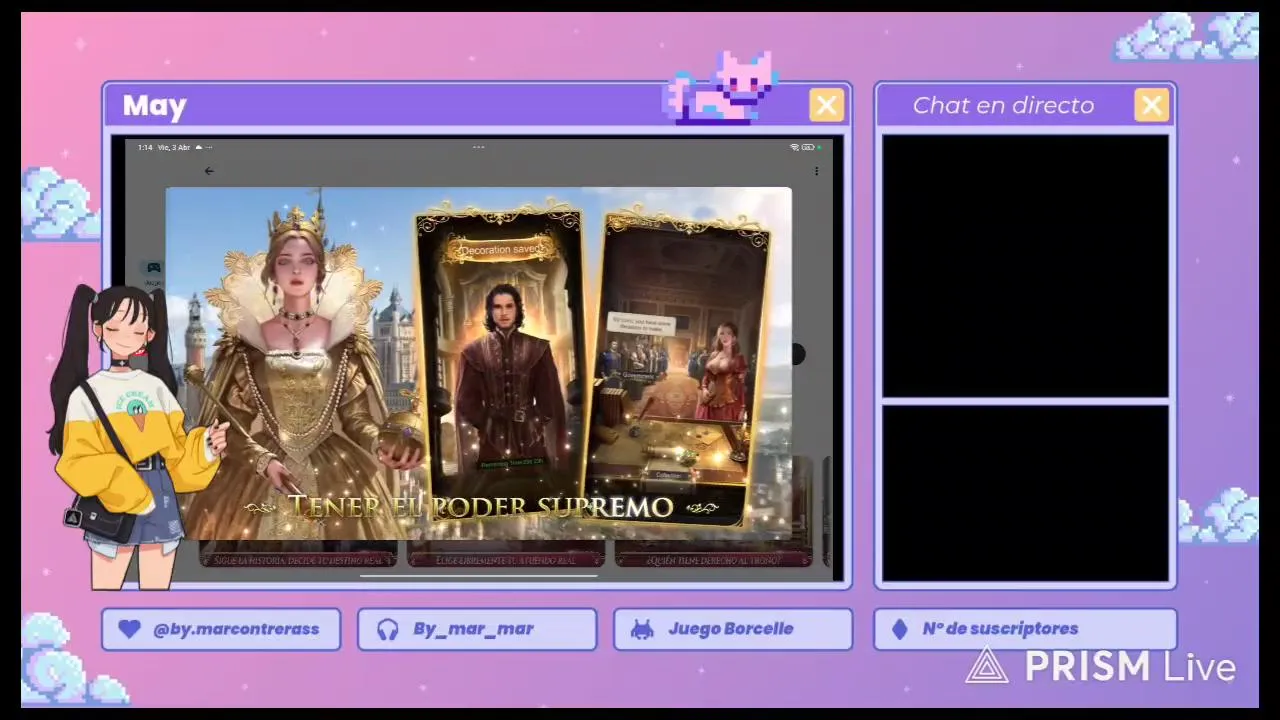Click the PRISM Live triangle logo
The width and height of the screenshot is (1280, 720).
coord(987,666)
